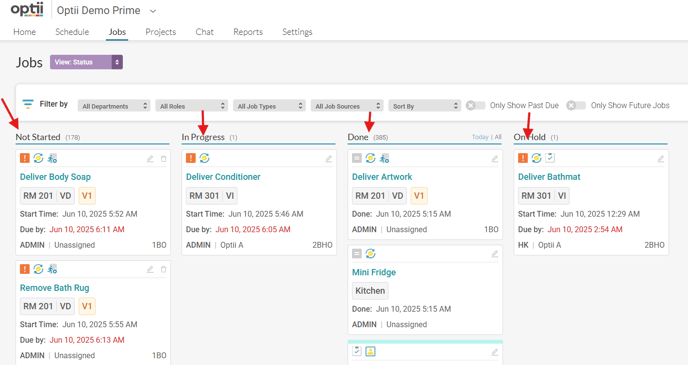Edit the Mini Fridge job
The width and height of the screenshot is (688, 365).
[494, 254]
